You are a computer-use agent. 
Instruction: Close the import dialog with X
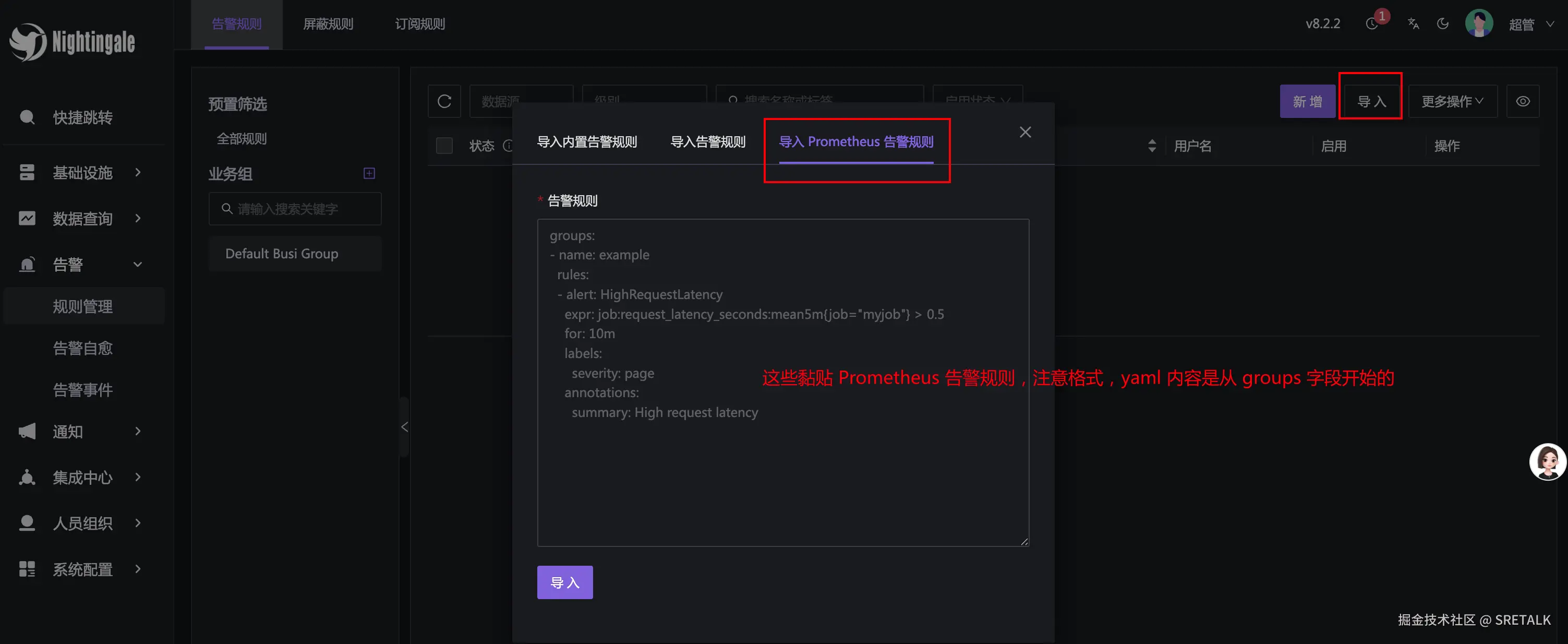point(1025,132)
